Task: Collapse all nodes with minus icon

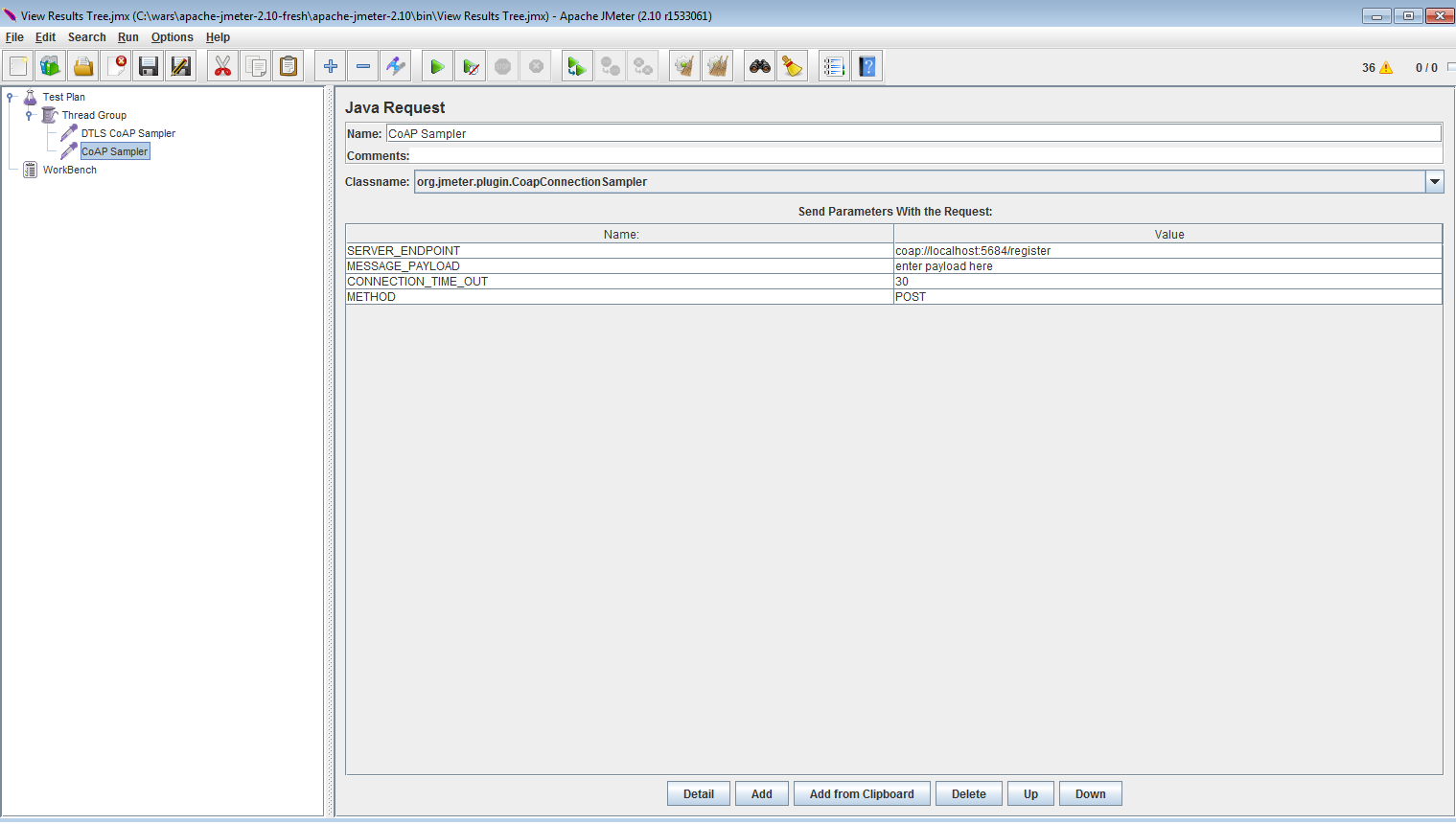Action: 363,66
